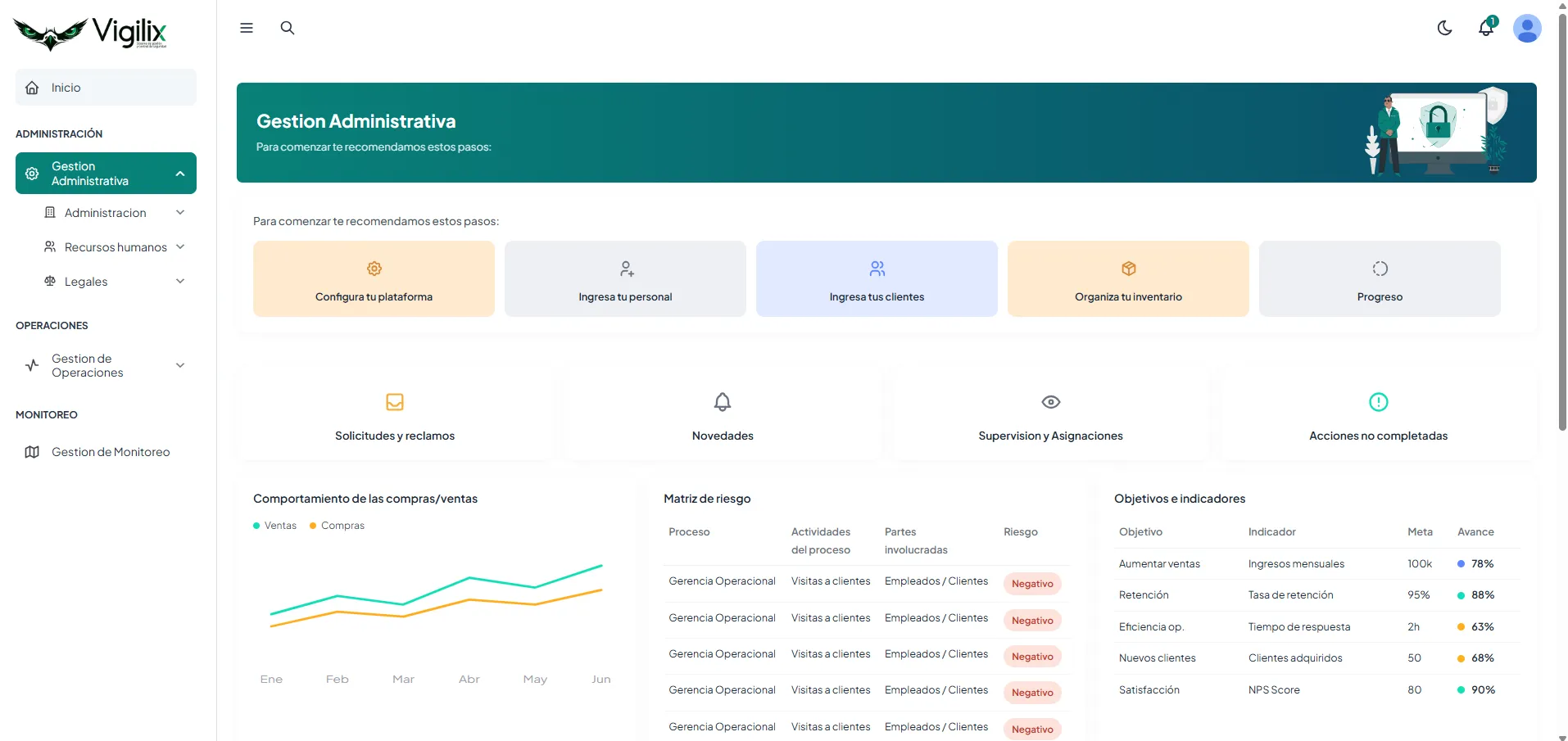1568x741 pixels.
Task: Click the Clientes adquiridos indicator cell
Action: [1295, 658]
